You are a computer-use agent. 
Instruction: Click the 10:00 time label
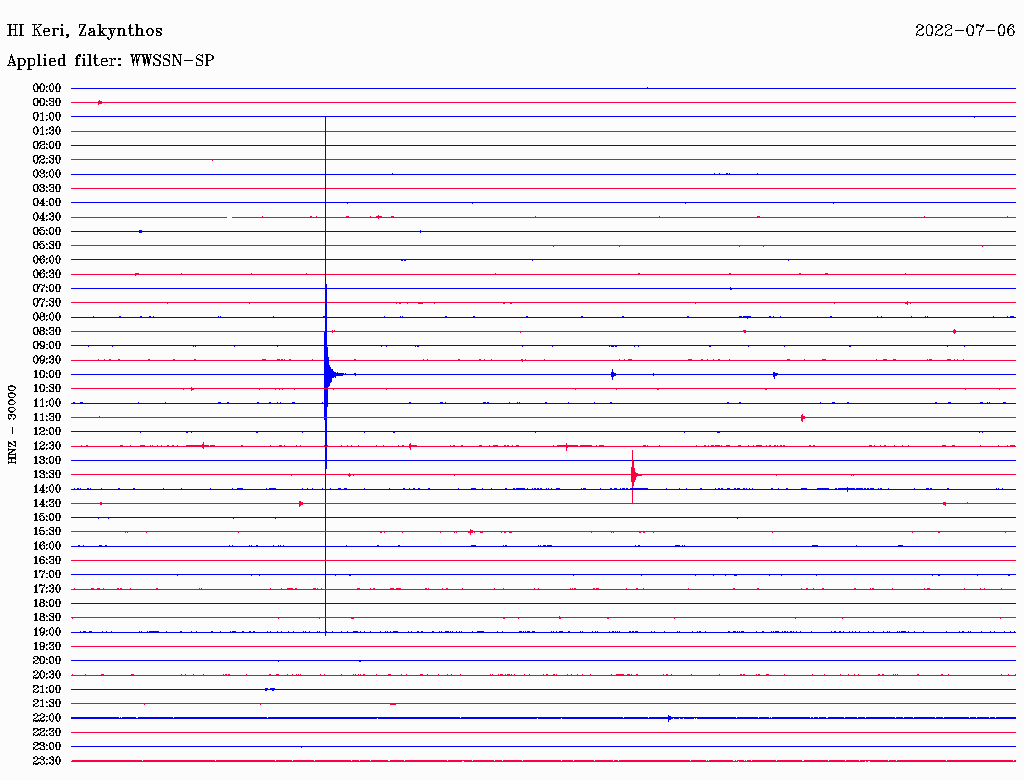pyautogui.click(x=47, y=374)
